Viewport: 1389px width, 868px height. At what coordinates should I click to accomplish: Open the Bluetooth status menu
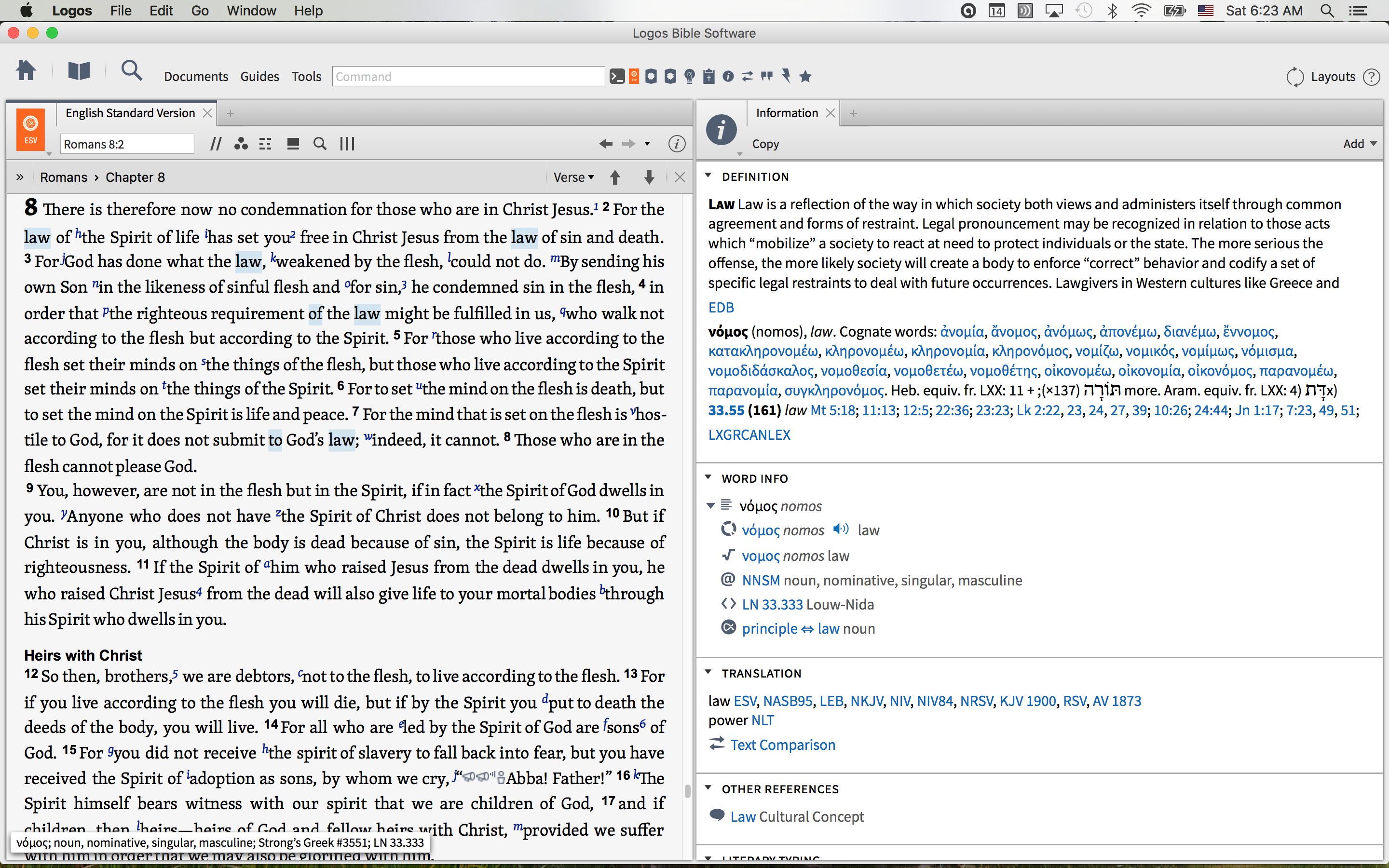click(1113, 10)
